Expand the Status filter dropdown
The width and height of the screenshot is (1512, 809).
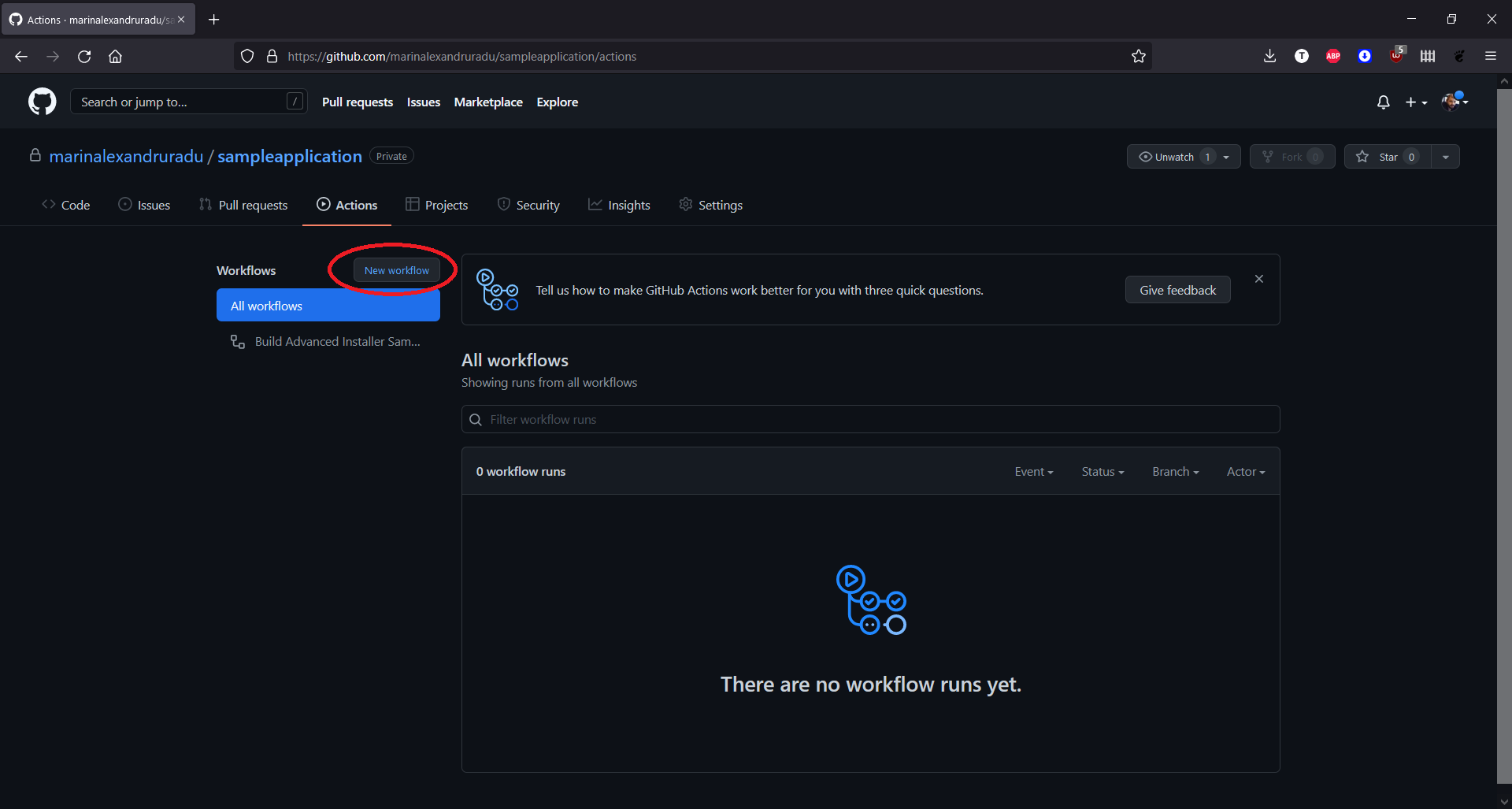(1102, 471)
